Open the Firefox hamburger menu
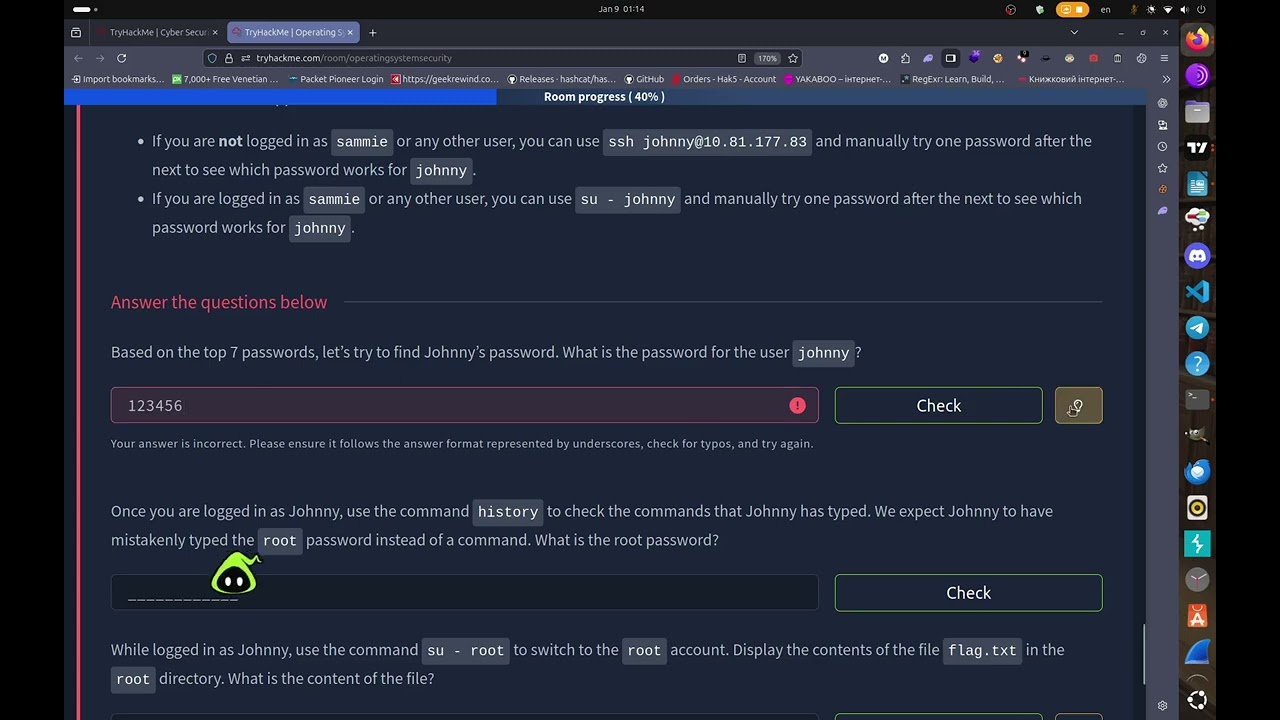The width and height of the screenshot is (1280, 720). pyautogui.click(x=1165, y=58)
